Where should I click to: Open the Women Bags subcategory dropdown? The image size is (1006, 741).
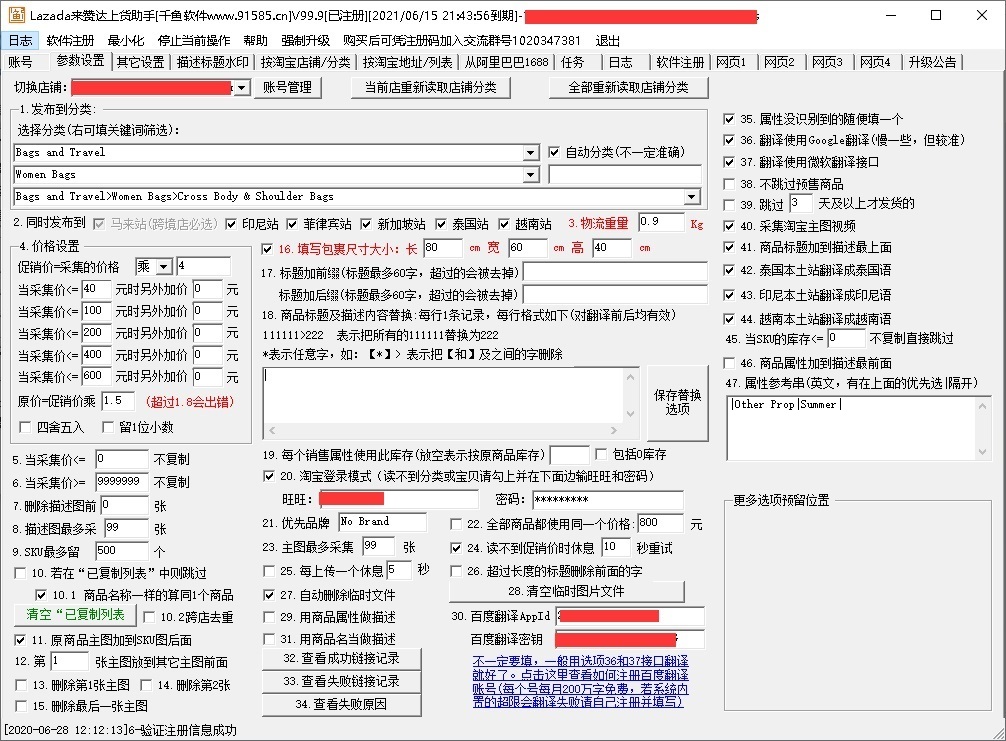(530, 174)
